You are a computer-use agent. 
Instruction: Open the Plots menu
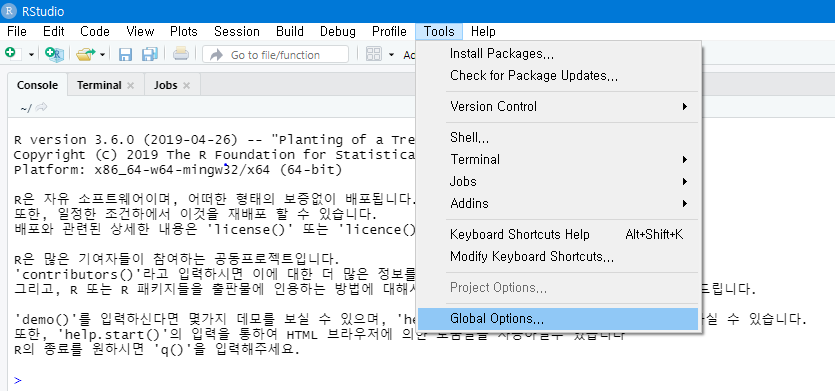pyautogui.click(x=184, y=31)
